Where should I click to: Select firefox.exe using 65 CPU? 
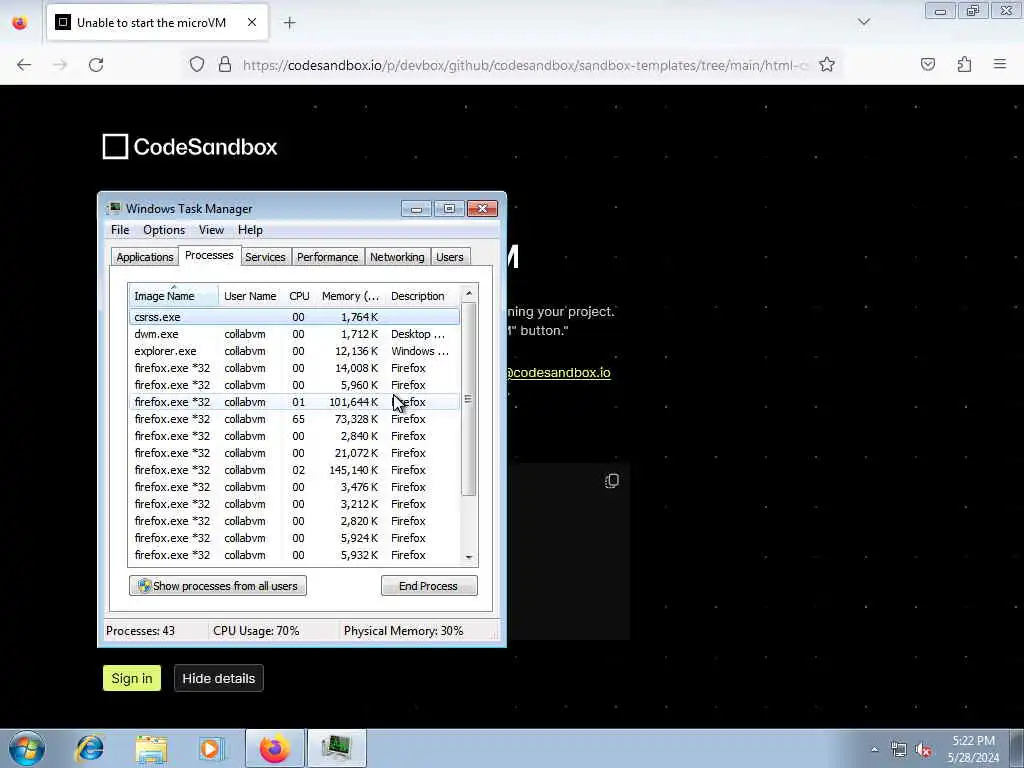point(295,419)
